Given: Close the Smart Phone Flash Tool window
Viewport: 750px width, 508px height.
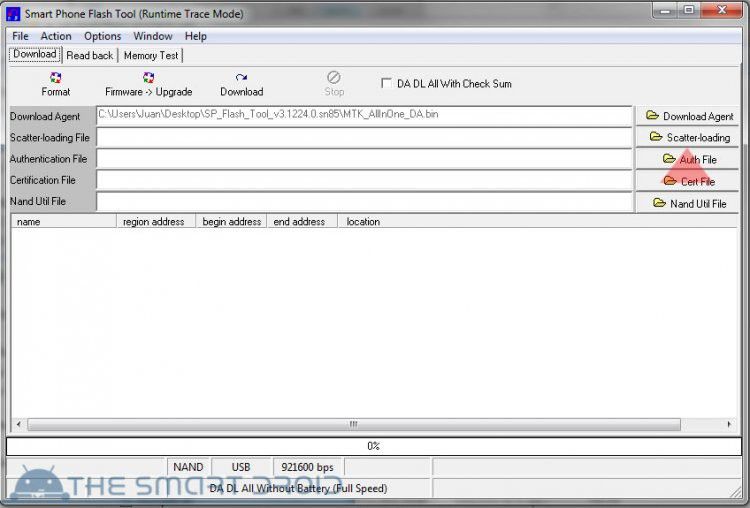Looking at the screenshot, I should pyautogui.click(x=722, y=10).
